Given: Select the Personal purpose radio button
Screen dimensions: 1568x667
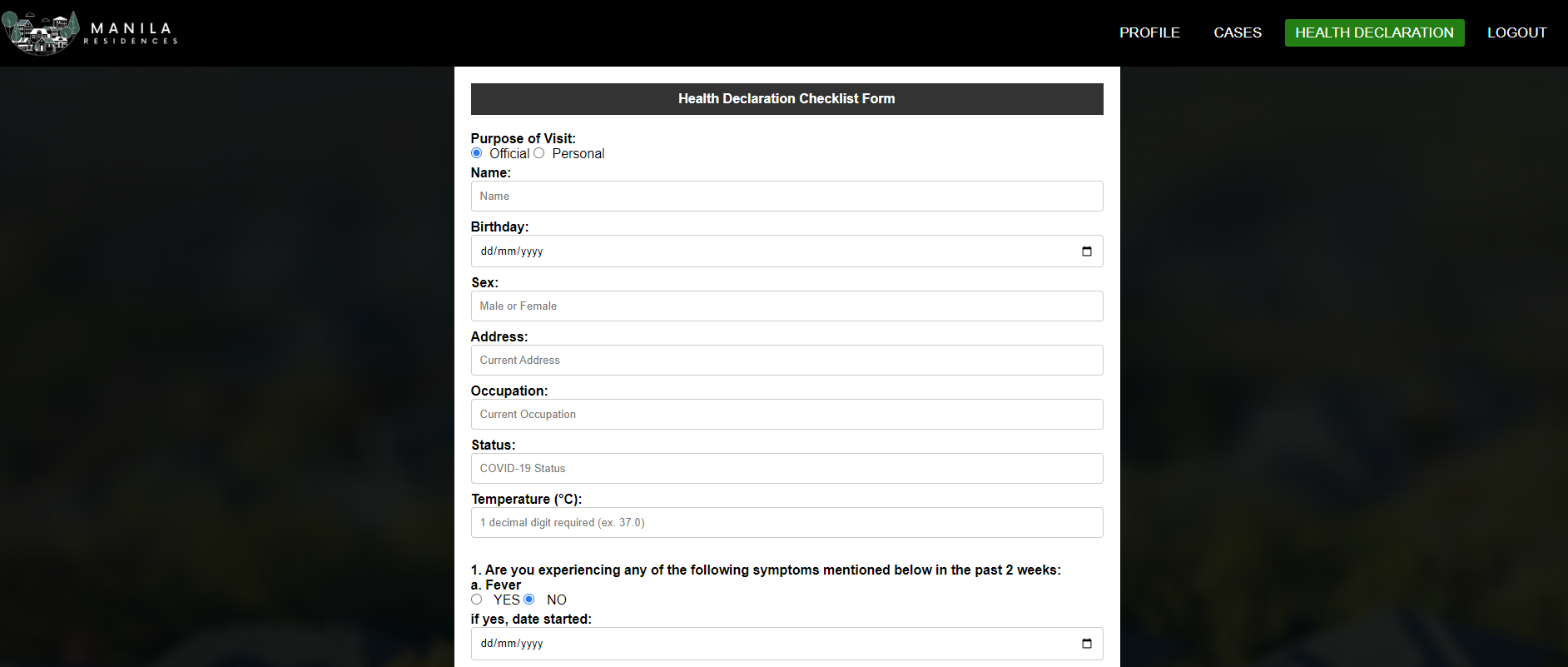Looking at the screenshot, I should (539, 153).
